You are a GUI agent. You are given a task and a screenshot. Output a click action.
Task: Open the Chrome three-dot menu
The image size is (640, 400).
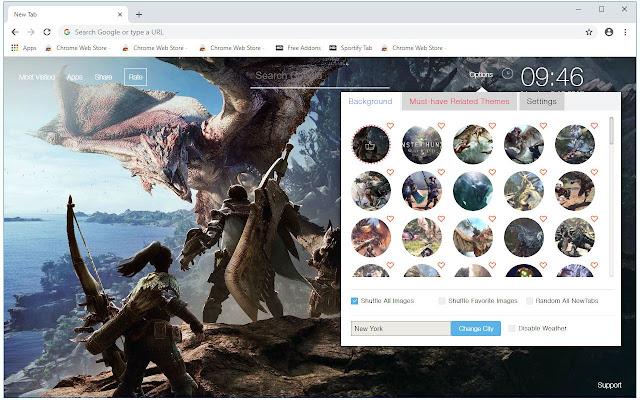pyautogui.click(x=625, y=32)
